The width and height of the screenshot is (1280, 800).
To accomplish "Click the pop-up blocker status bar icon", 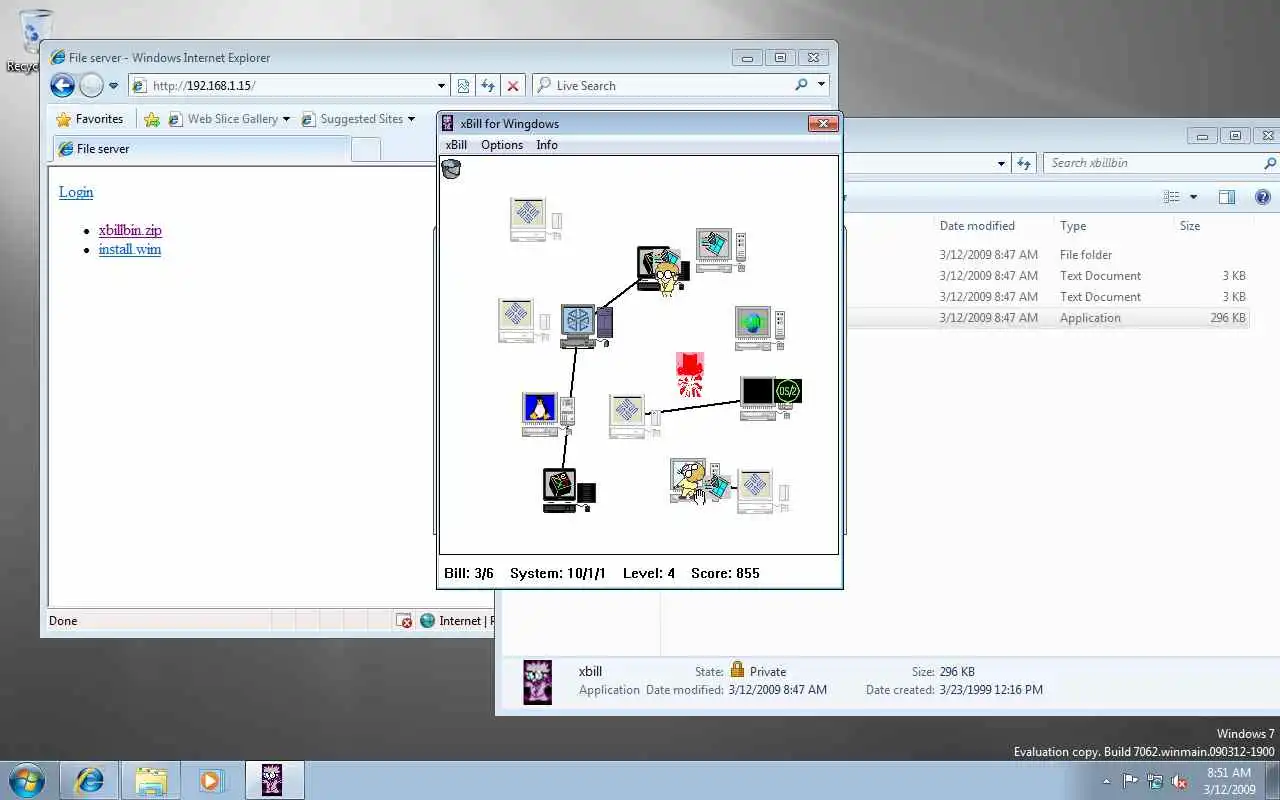I will coord(404,621).
